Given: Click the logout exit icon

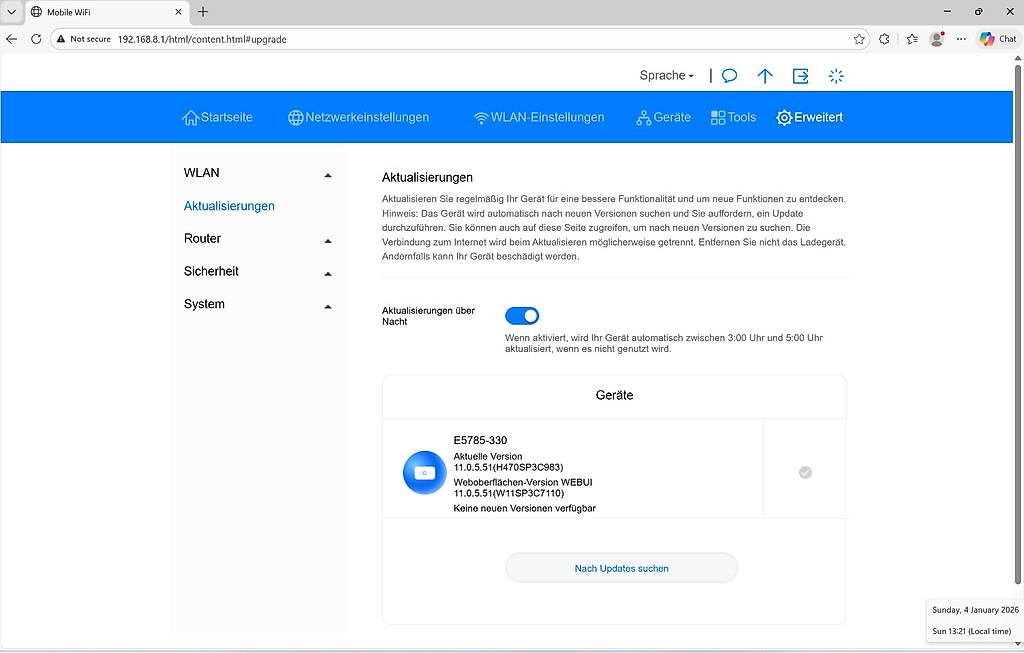Looking at the screenshot, I should coord(801,76).
